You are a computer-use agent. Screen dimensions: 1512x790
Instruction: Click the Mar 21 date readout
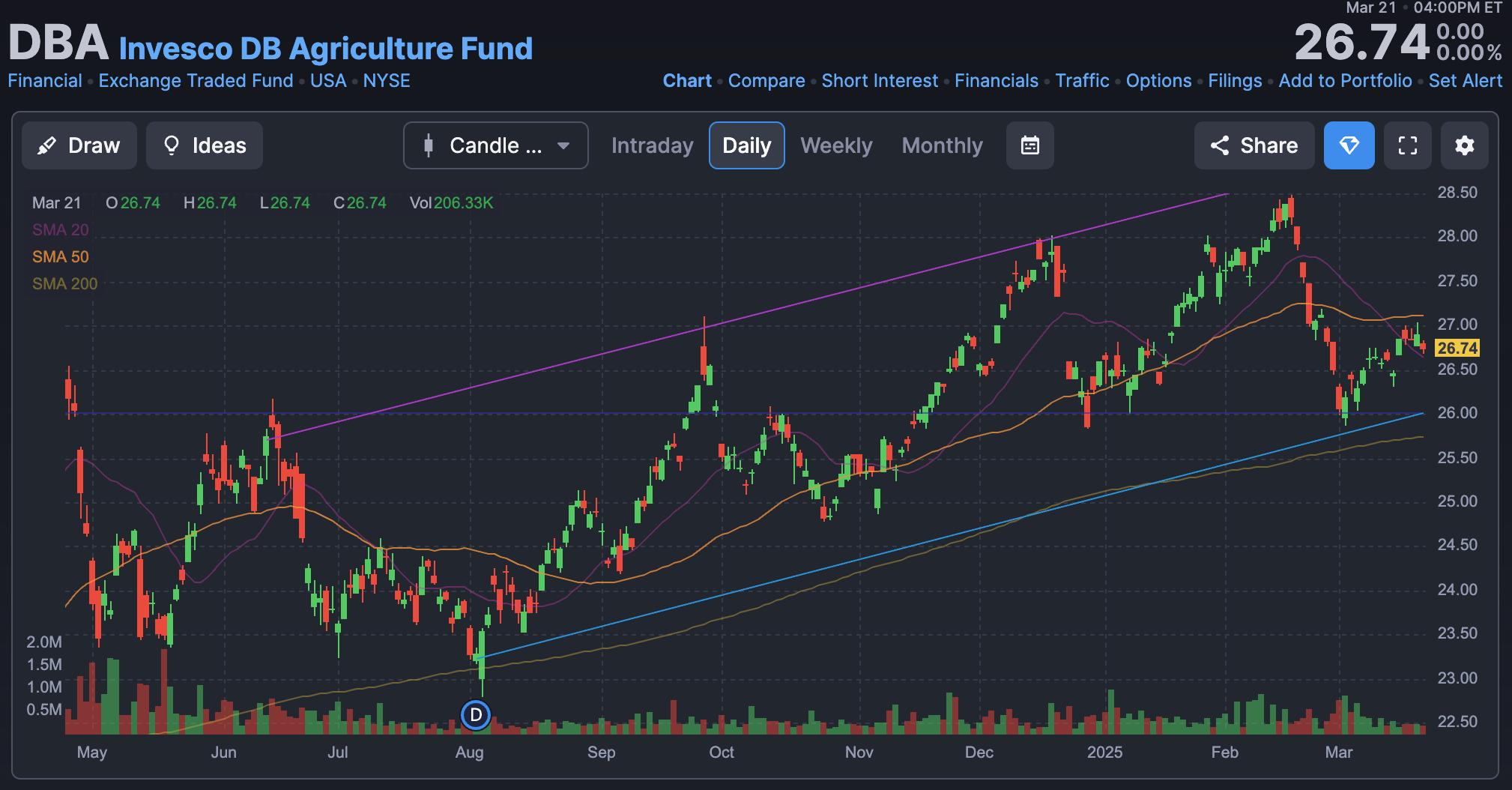coord(56,203)
